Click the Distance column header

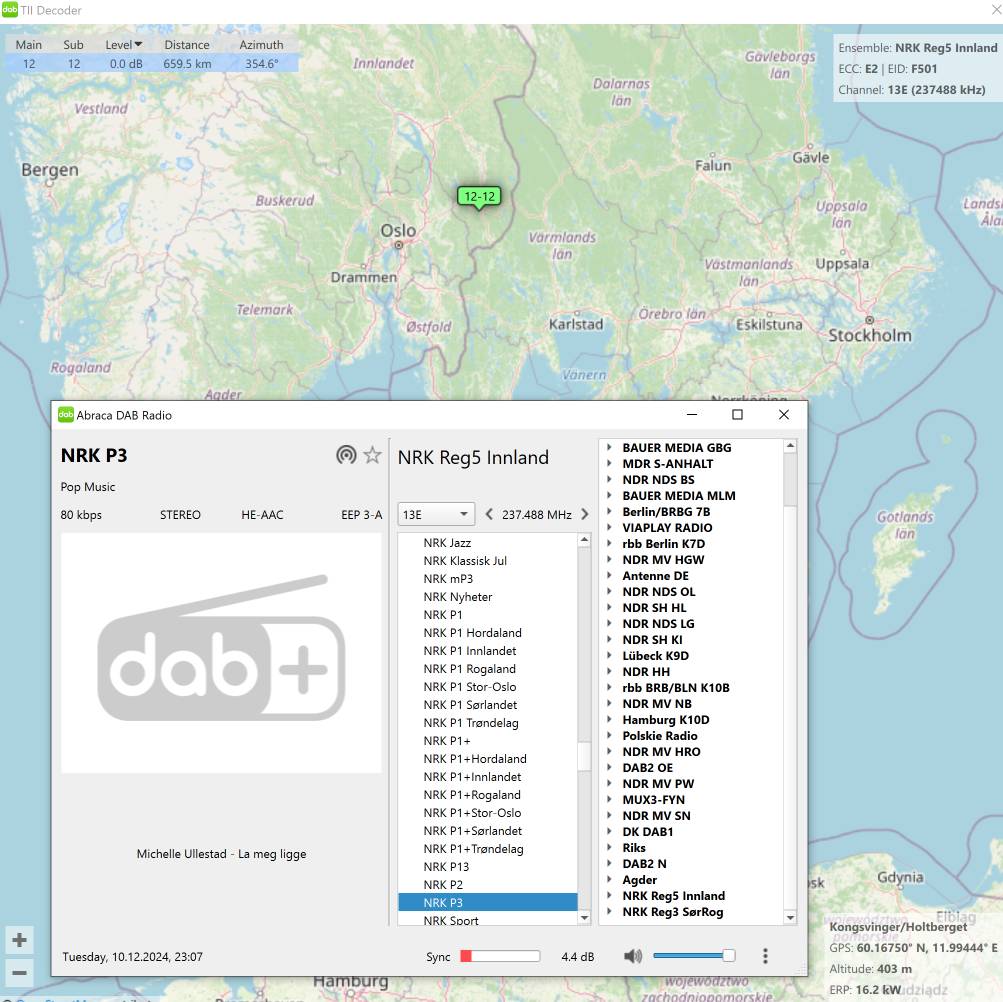tap(187, 45)
